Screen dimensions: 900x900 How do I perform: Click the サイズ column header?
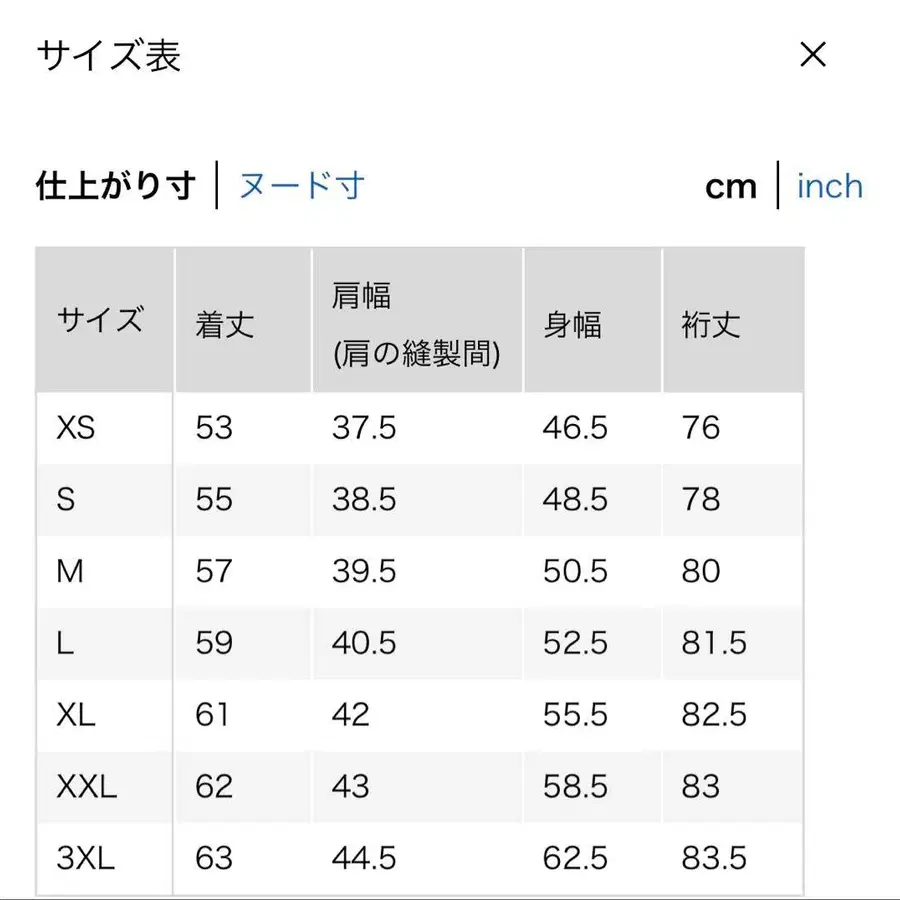[102, 320]
